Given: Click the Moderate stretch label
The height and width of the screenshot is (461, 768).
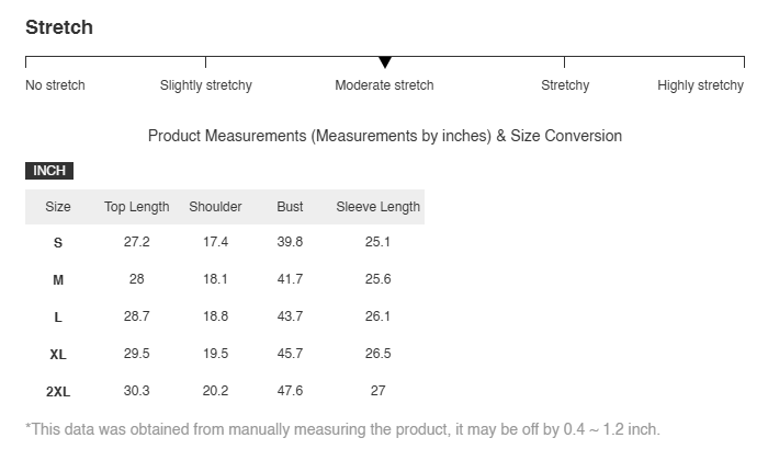Looking at the screenshot, I should coord(384,86).
